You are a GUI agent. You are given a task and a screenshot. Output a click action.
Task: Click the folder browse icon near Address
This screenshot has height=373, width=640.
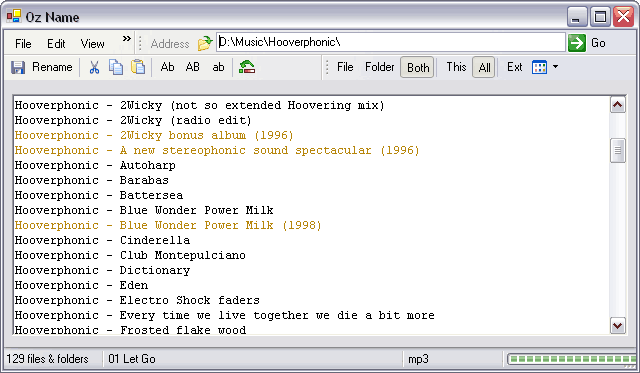(205, 43)
